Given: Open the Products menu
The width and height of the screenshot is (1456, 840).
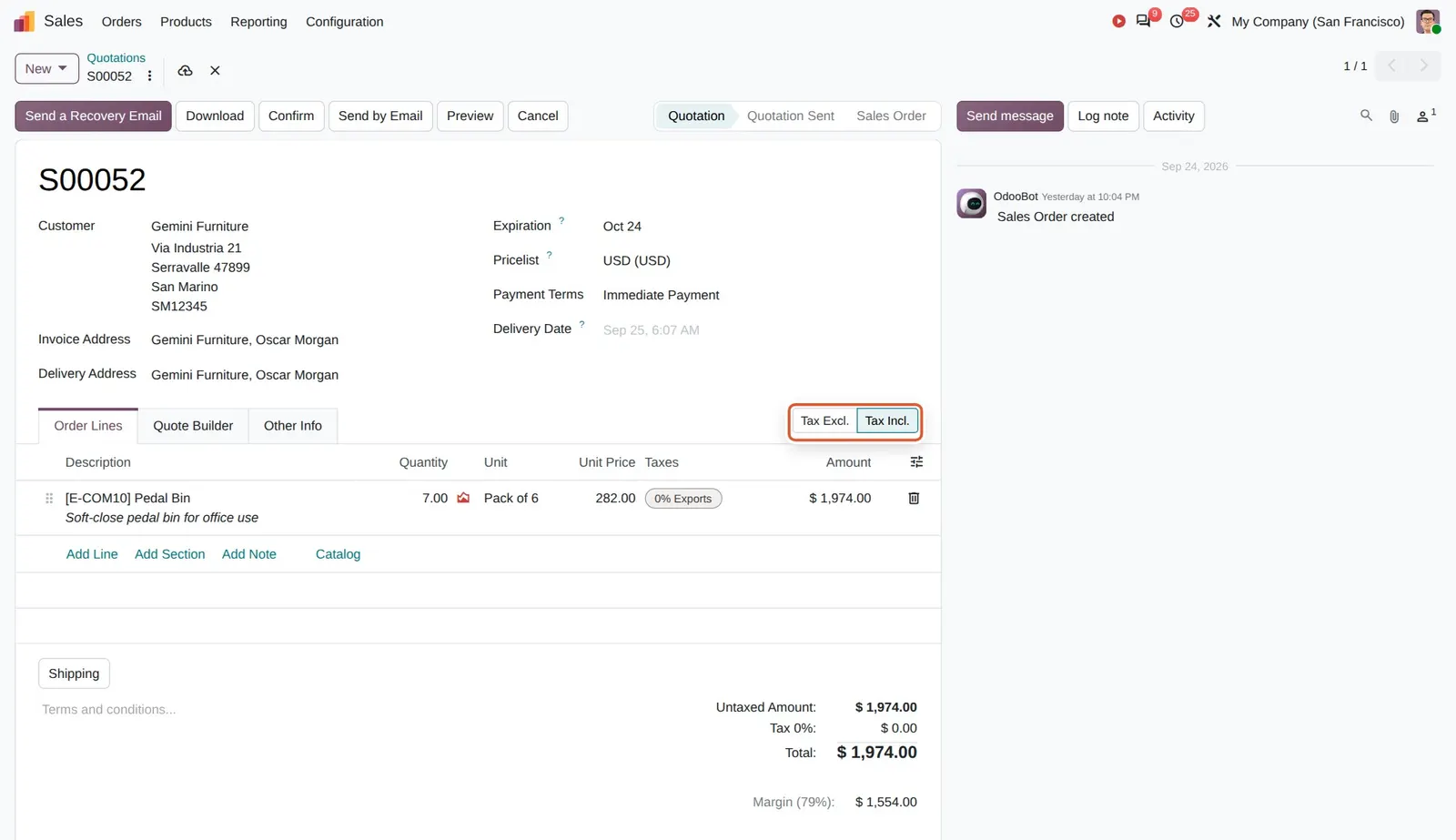Looking at the screenshot, I should coord(186,21).
